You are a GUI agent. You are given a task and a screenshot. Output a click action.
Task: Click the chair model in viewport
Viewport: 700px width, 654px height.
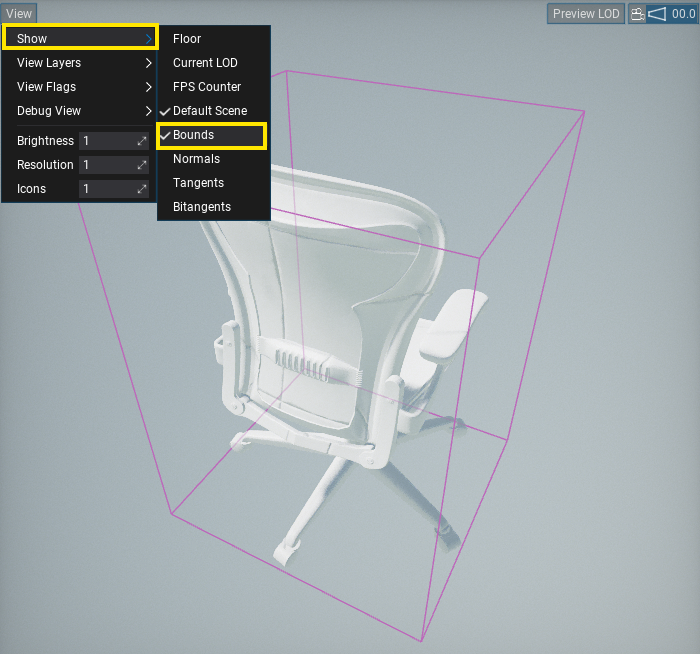344,357
